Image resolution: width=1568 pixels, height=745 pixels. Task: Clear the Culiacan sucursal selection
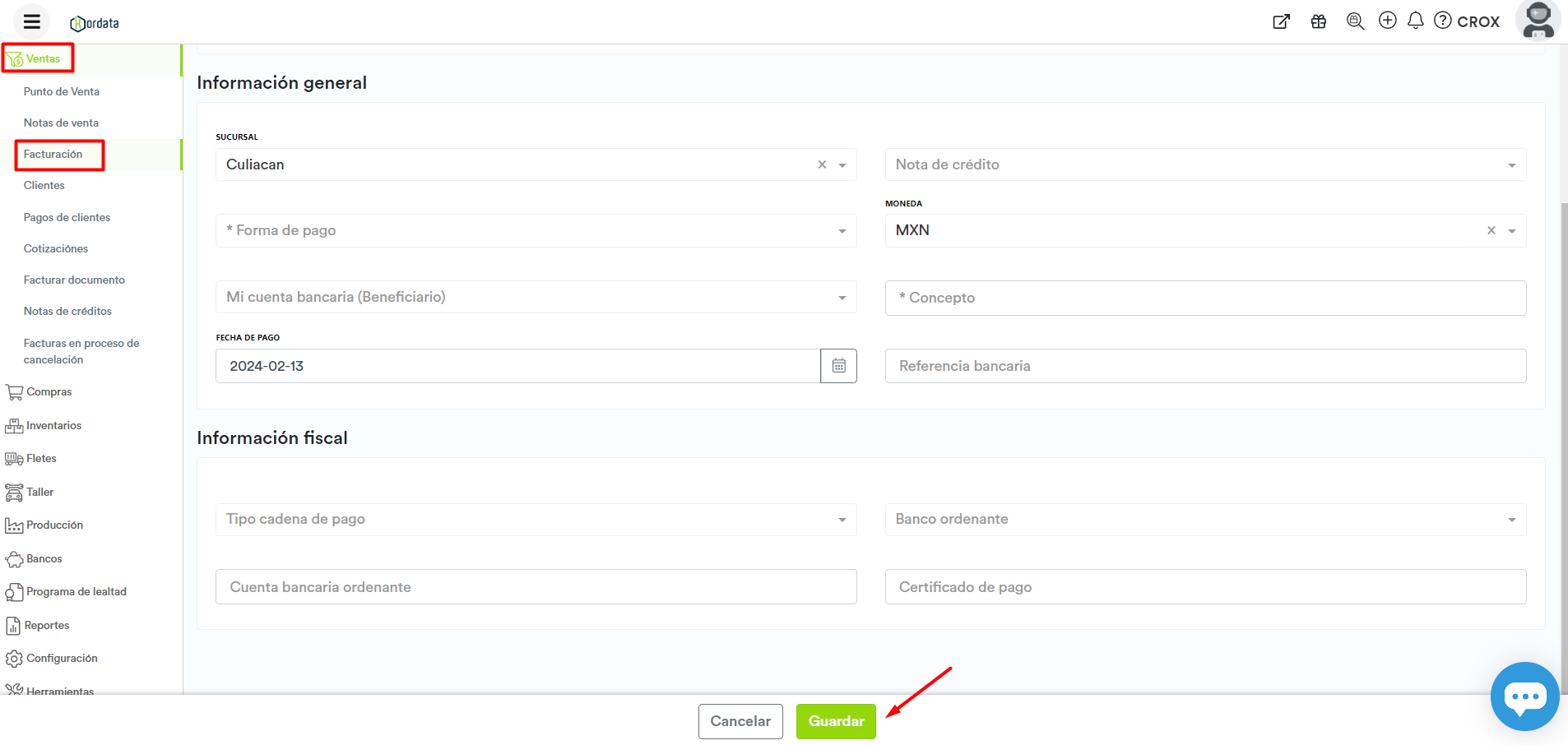[x=822, y=164]
